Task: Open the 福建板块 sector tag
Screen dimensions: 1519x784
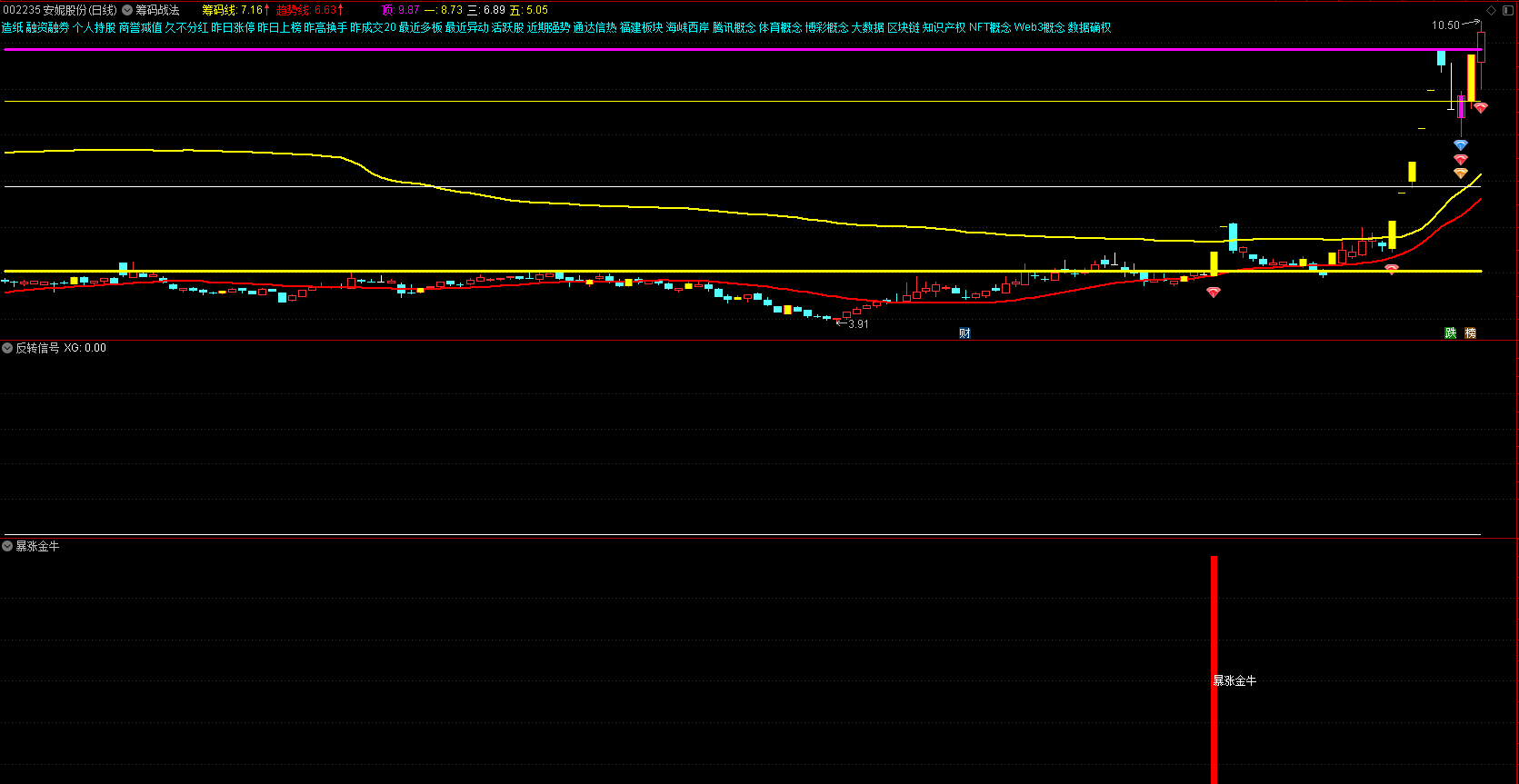Action: 642,27
